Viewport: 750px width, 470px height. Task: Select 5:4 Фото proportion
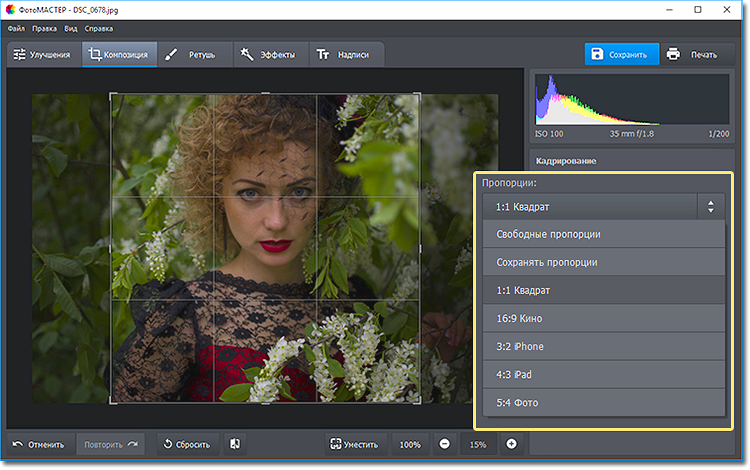tap(604, 403)
